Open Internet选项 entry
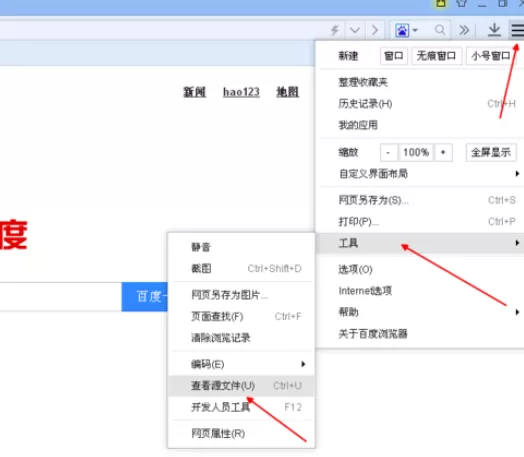 pyautogui.click(x=420, y=291)
